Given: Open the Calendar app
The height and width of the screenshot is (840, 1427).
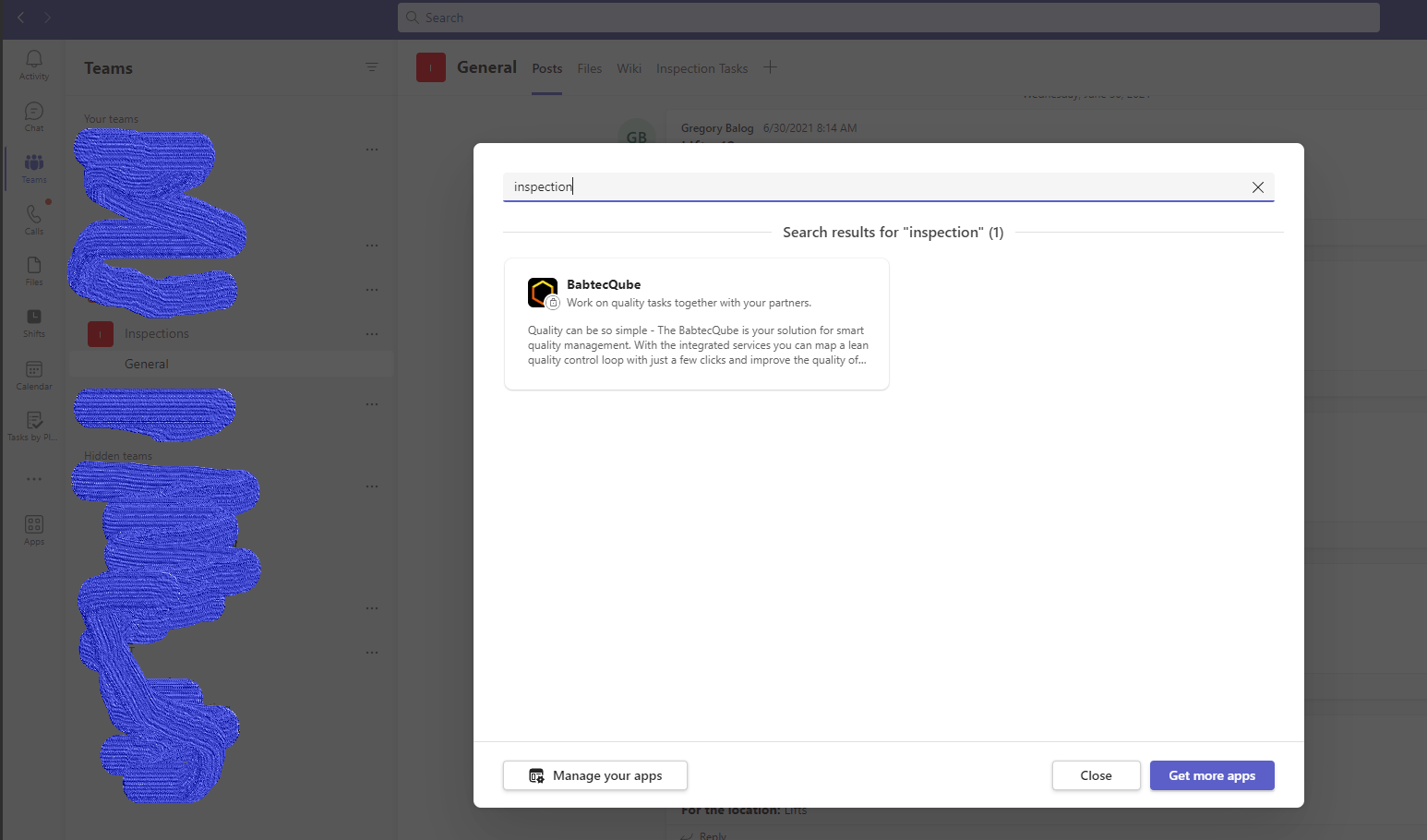Looking at the screenshot, I should coord(34,375).
